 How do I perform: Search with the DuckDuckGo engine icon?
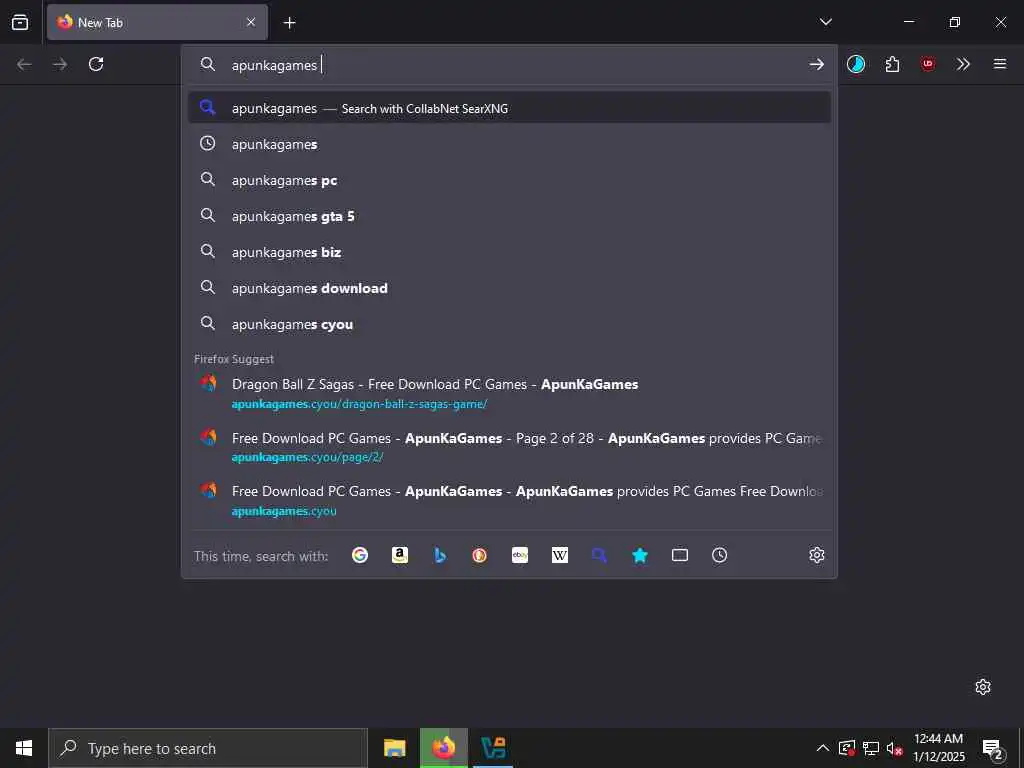(x=479, y=555)
